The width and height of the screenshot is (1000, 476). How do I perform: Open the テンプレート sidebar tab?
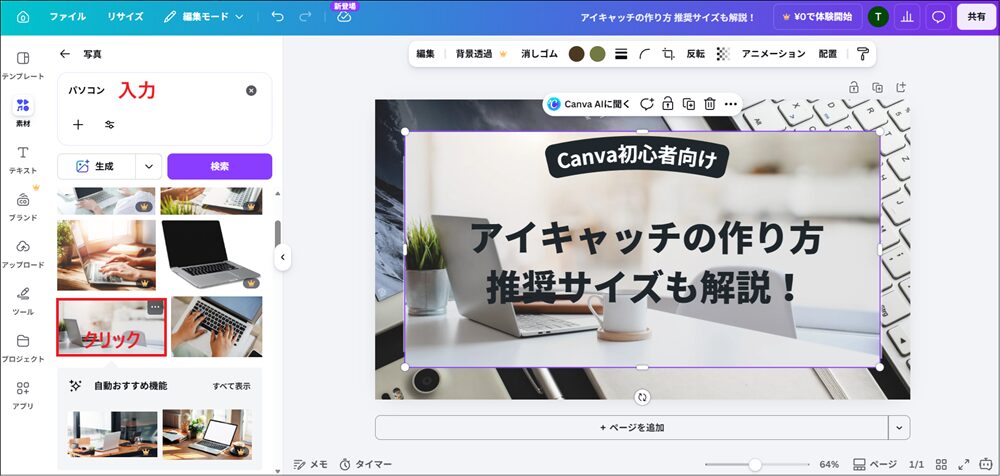coord(23,65)
